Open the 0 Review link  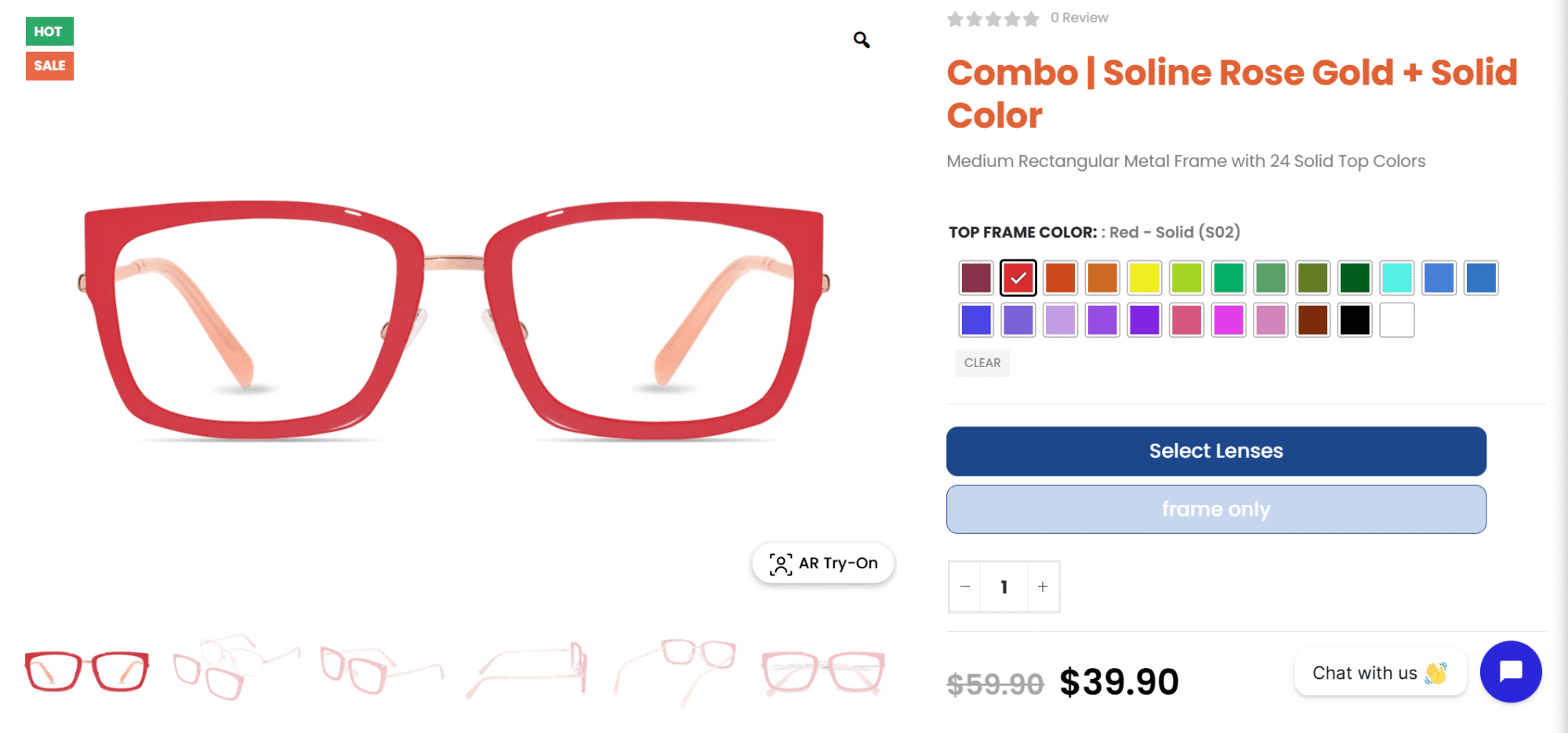click(x=1080, y=18)
